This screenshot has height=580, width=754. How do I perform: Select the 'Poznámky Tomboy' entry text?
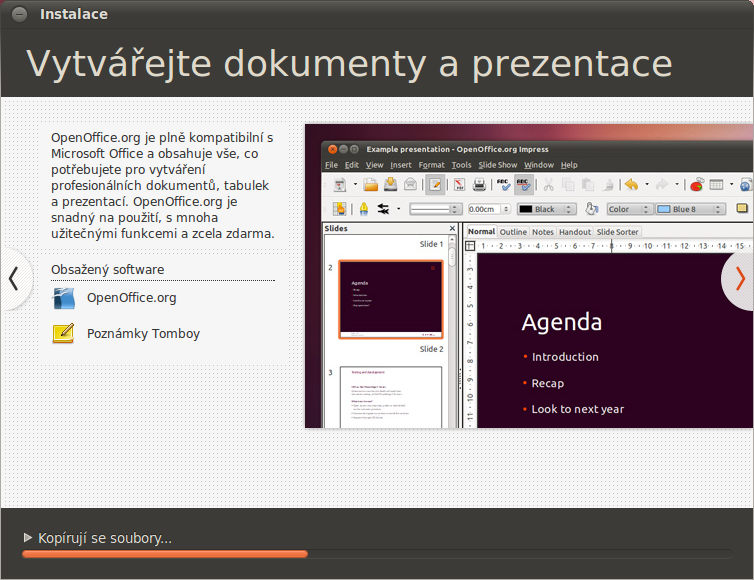[143, 333]
